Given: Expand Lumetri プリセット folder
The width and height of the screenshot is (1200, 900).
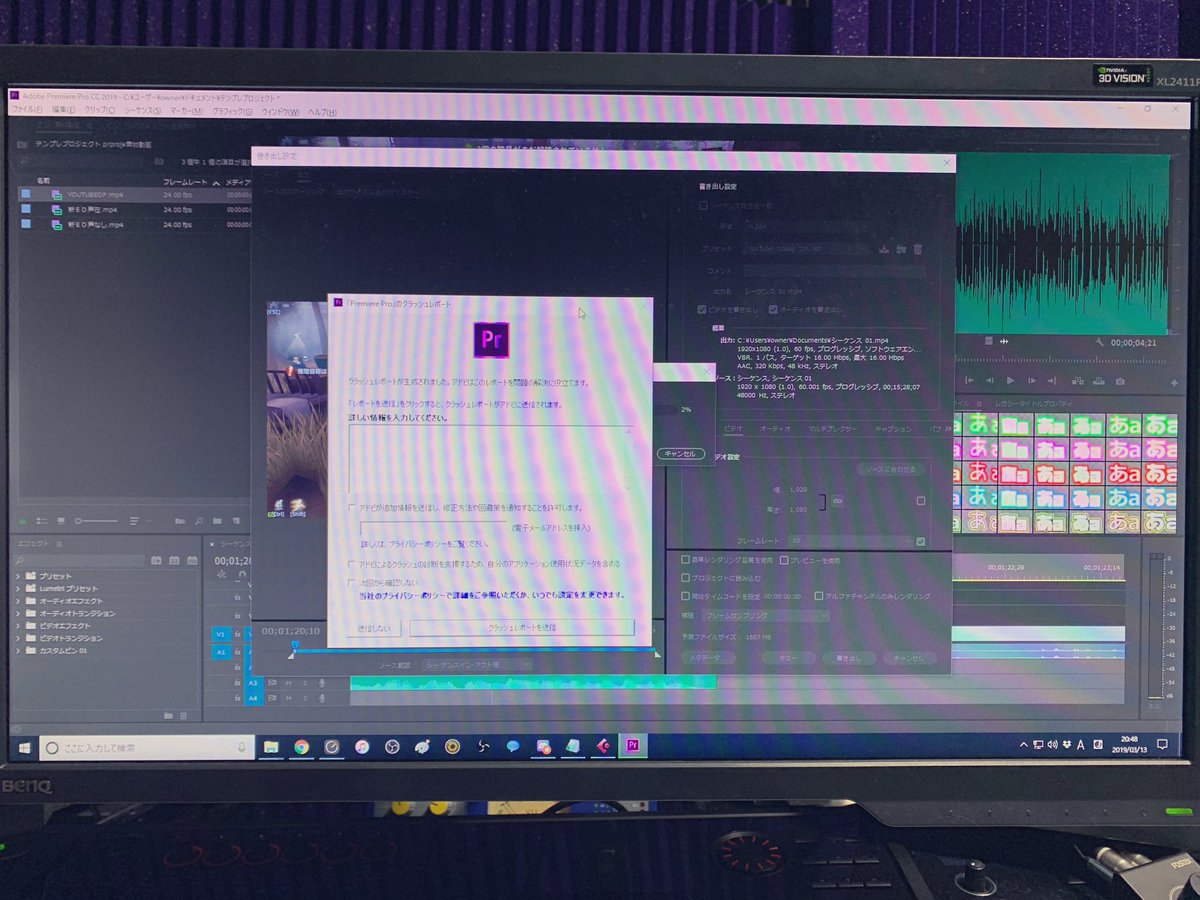Looking at the screenshot, I should (x=18, y=588).
